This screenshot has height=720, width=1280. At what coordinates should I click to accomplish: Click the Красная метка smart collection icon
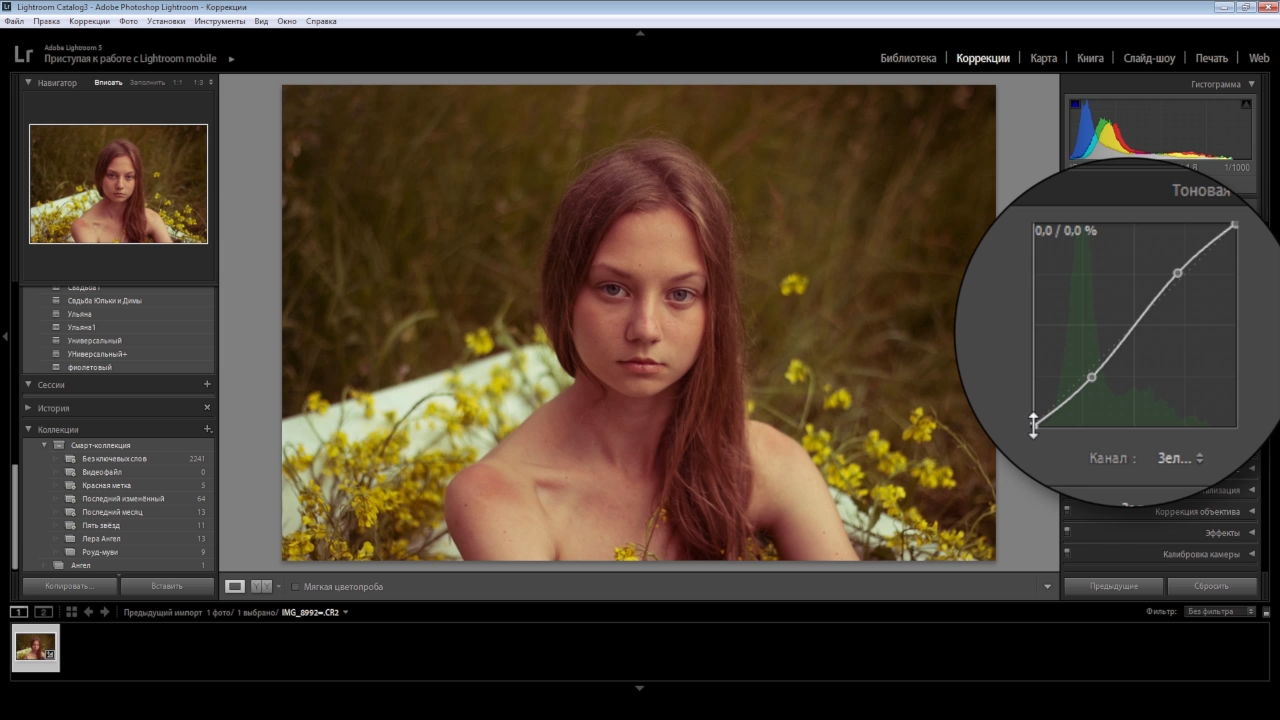tap(71, 485)
